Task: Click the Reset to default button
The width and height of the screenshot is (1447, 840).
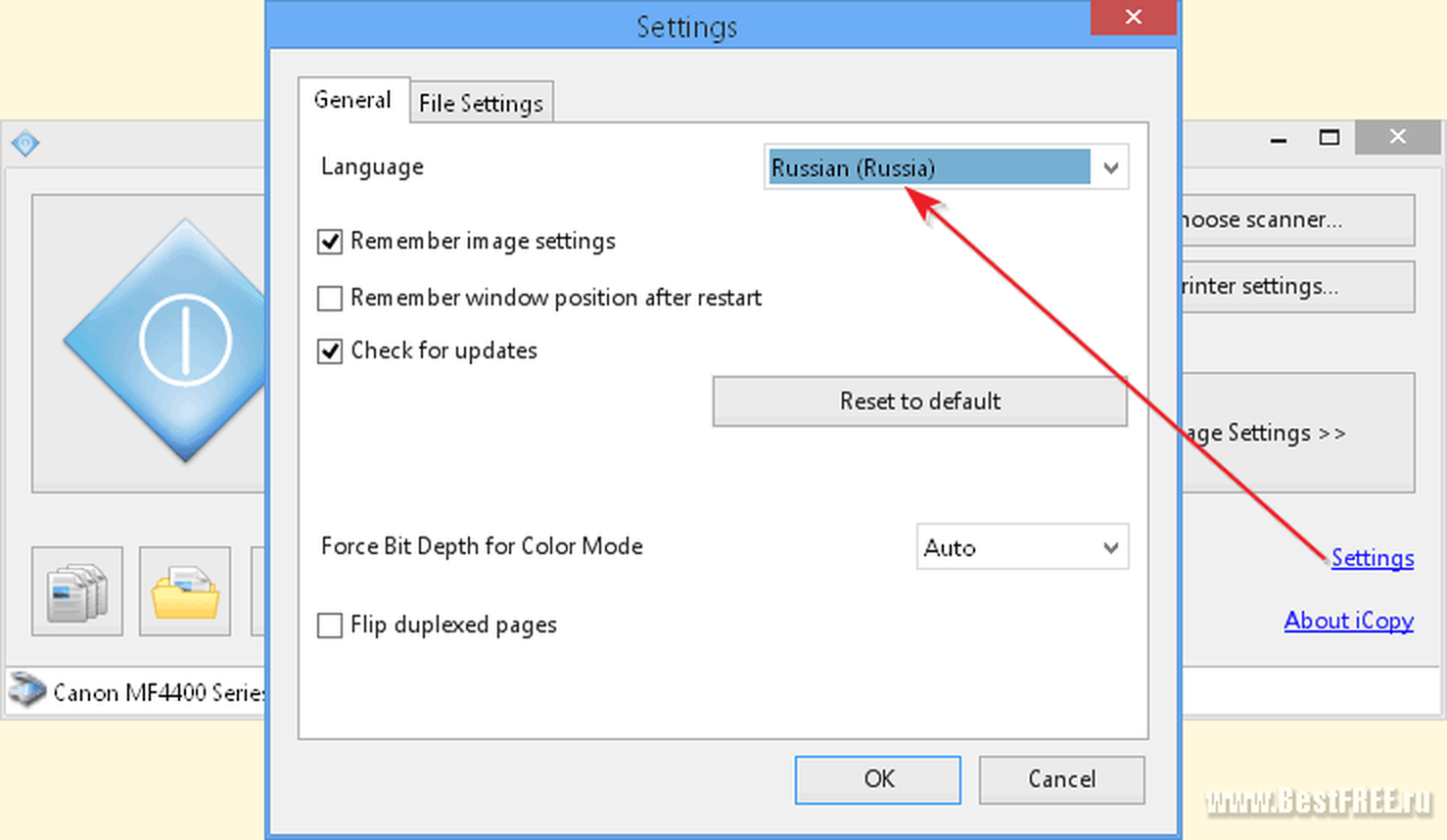Action: click(x=920, y=401)
